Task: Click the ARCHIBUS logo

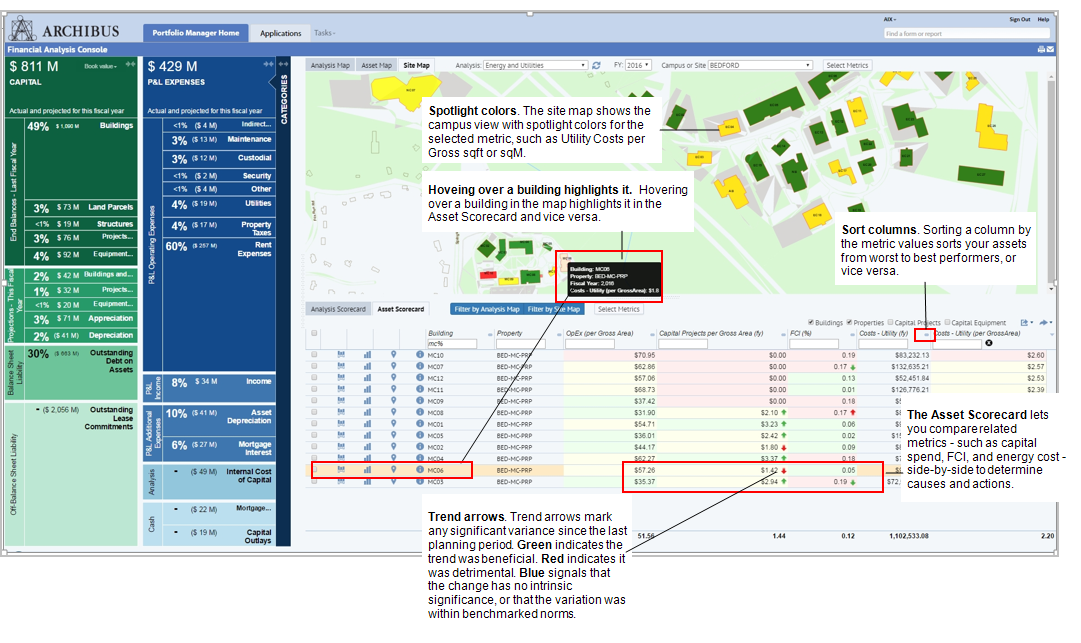Action: 65,30
